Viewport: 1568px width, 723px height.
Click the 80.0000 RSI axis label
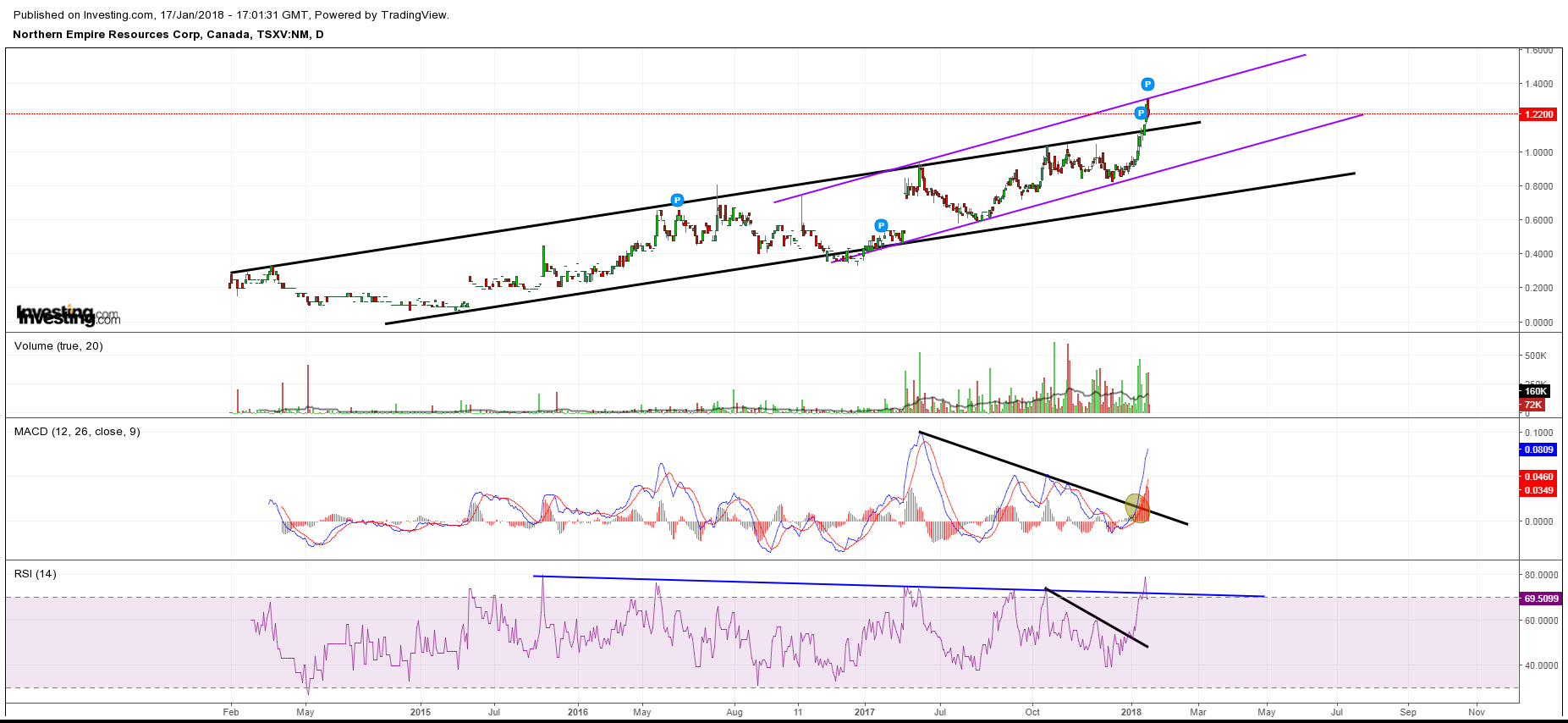coord(1542,575)
